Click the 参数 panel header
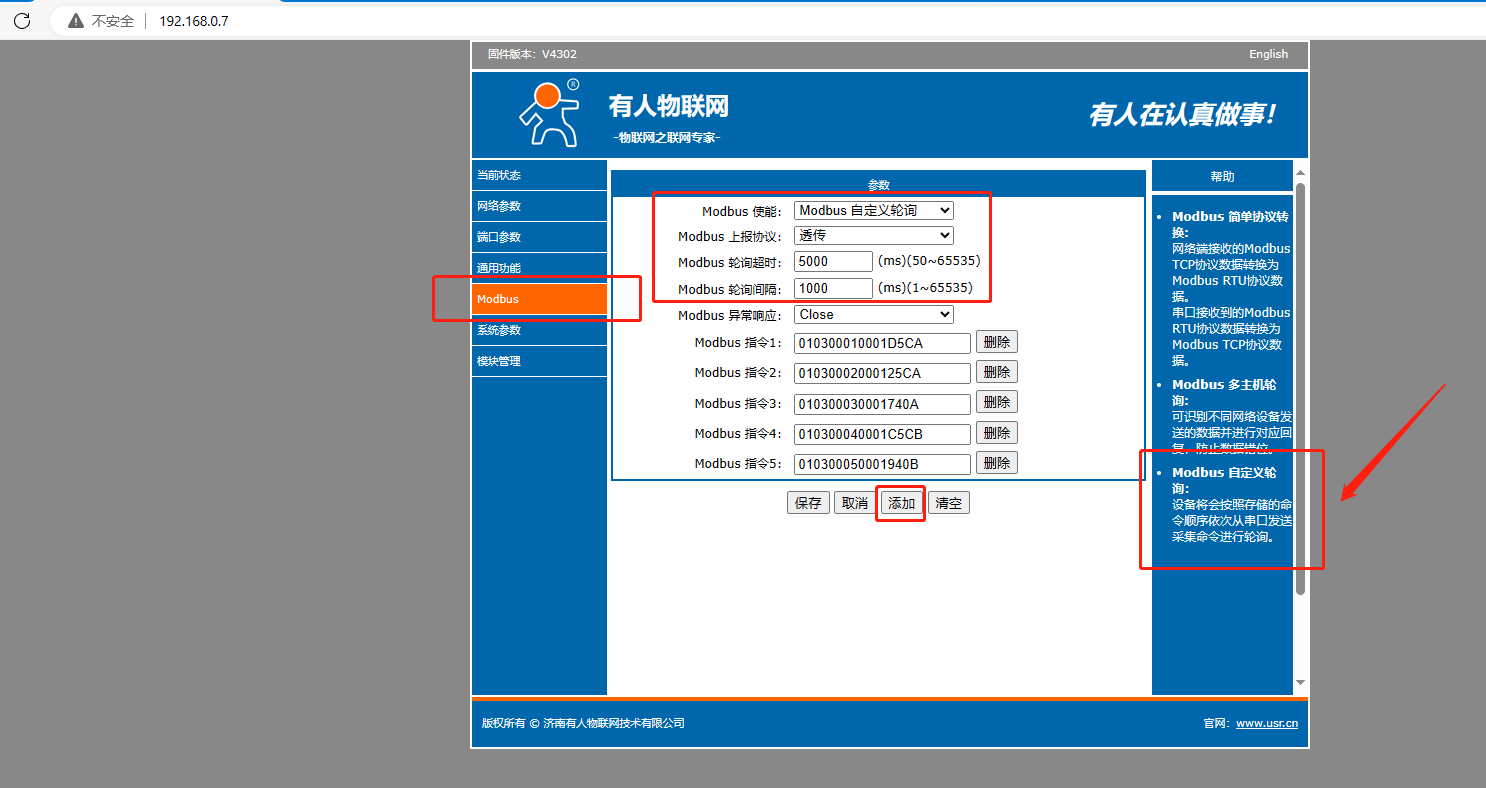Image resolution: width=1486 pixels, height=788 pixels. click(878, 184)
